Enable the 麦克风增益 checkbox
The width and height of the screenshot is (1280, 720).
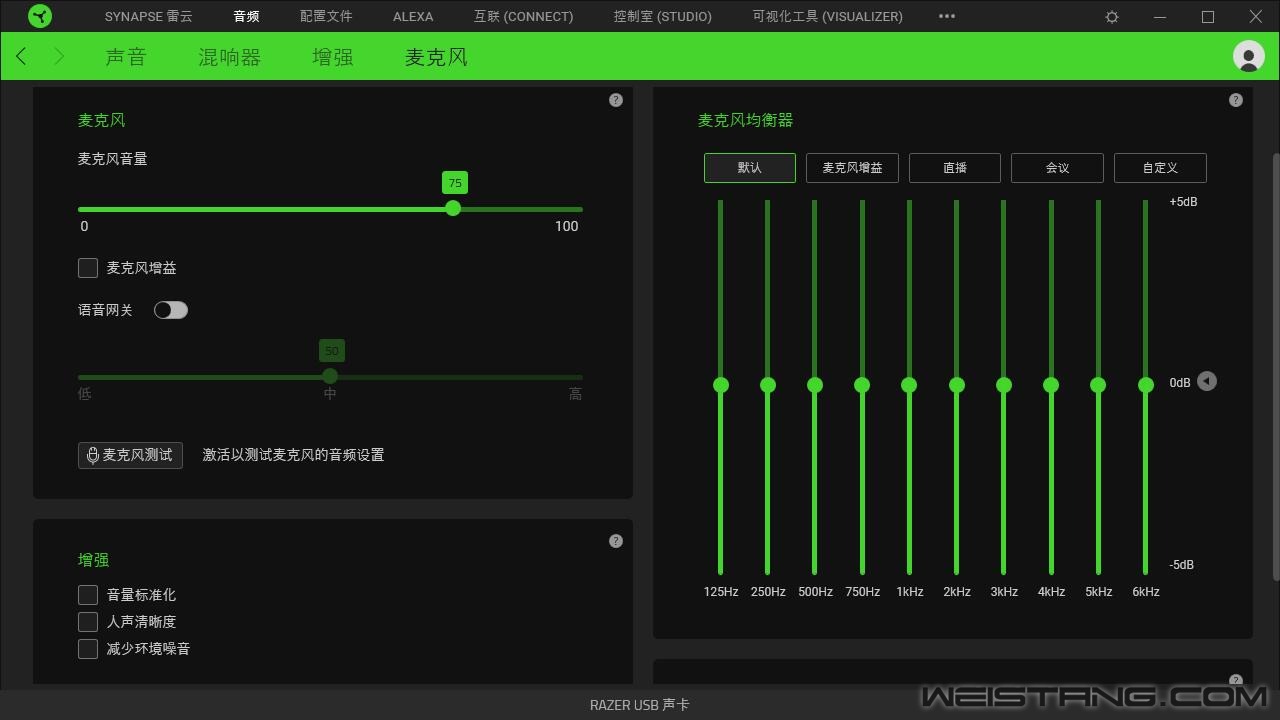tap(88, 268)
